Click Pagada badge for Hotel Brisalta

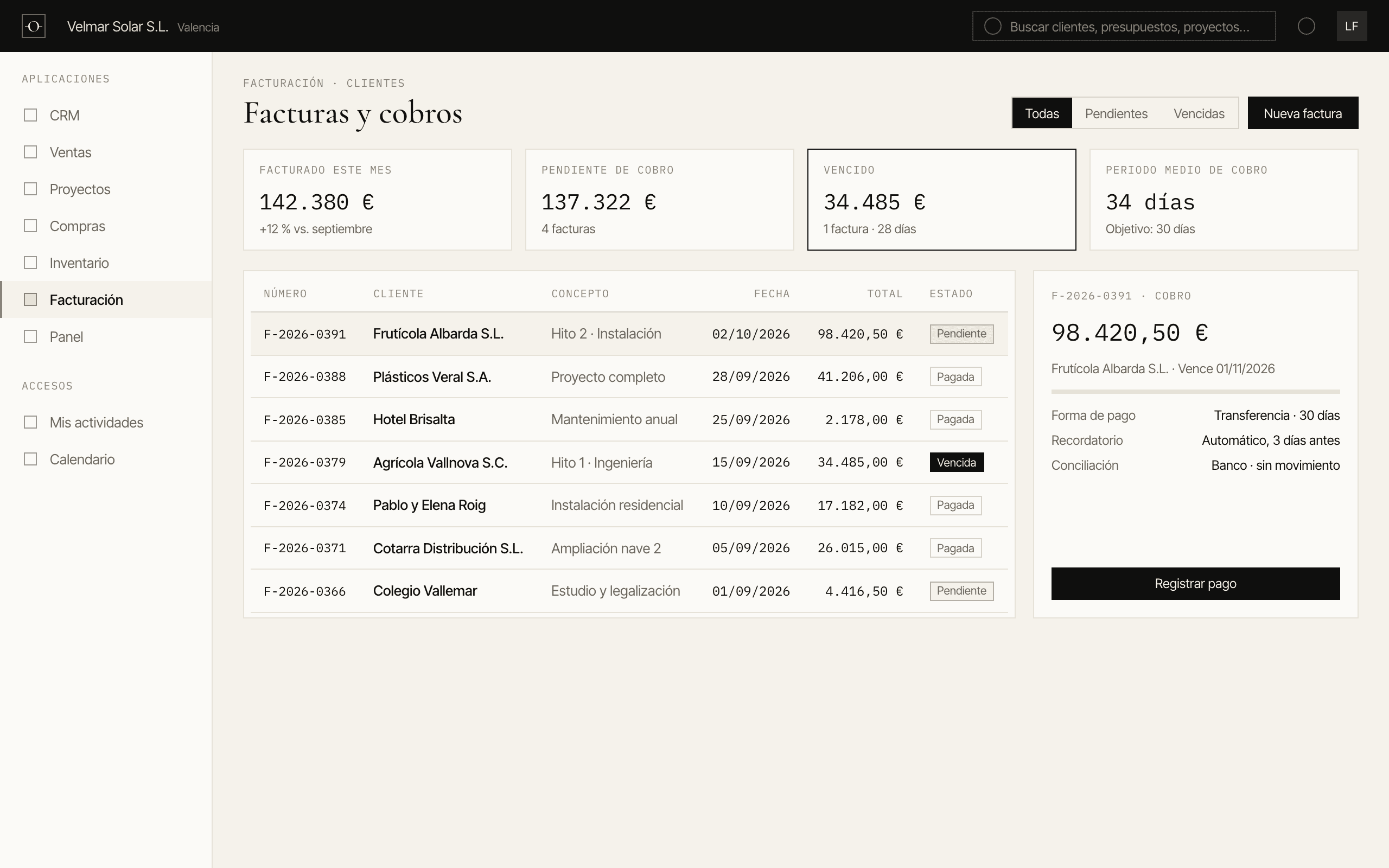pyautogui.click(x=955, y=420)
